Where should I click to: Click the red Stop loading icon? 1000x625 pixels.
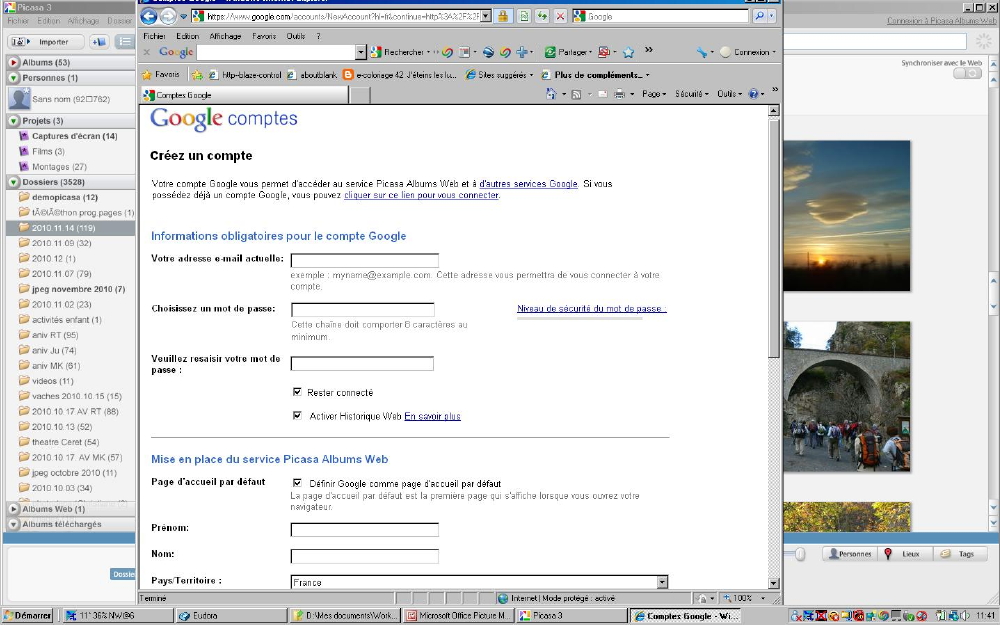coord(560,17)
